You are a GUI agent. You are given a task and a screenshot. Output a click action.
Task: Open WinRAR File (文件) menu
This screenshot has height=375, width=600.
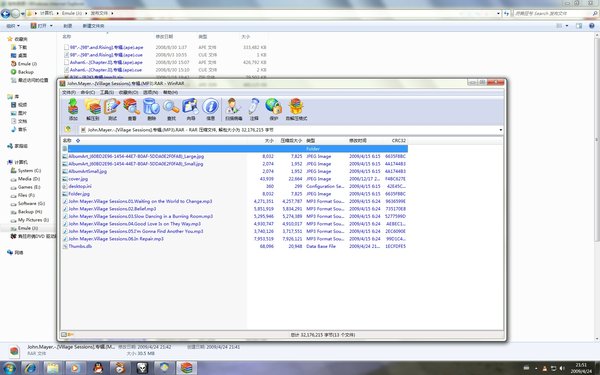tap(69, 93)
